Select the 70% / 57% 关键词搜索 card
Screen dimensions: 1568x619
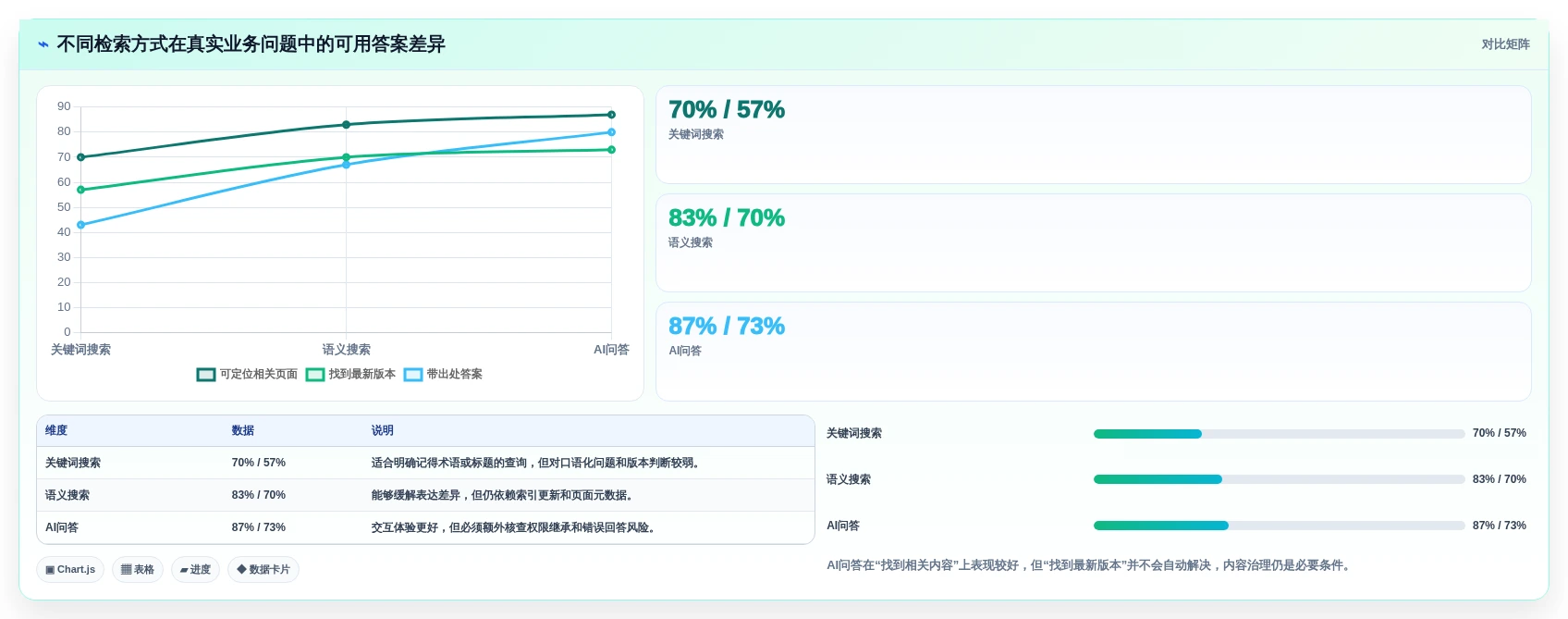[x=1093, y=135]
